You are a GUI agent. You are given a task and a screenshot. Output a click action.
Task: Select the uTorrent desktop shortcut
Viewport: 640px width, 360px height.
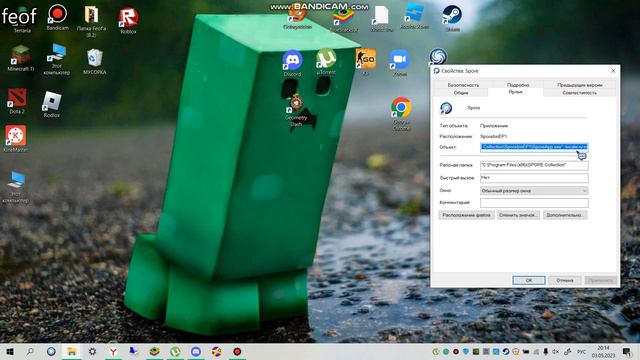(x=326, y=61)
